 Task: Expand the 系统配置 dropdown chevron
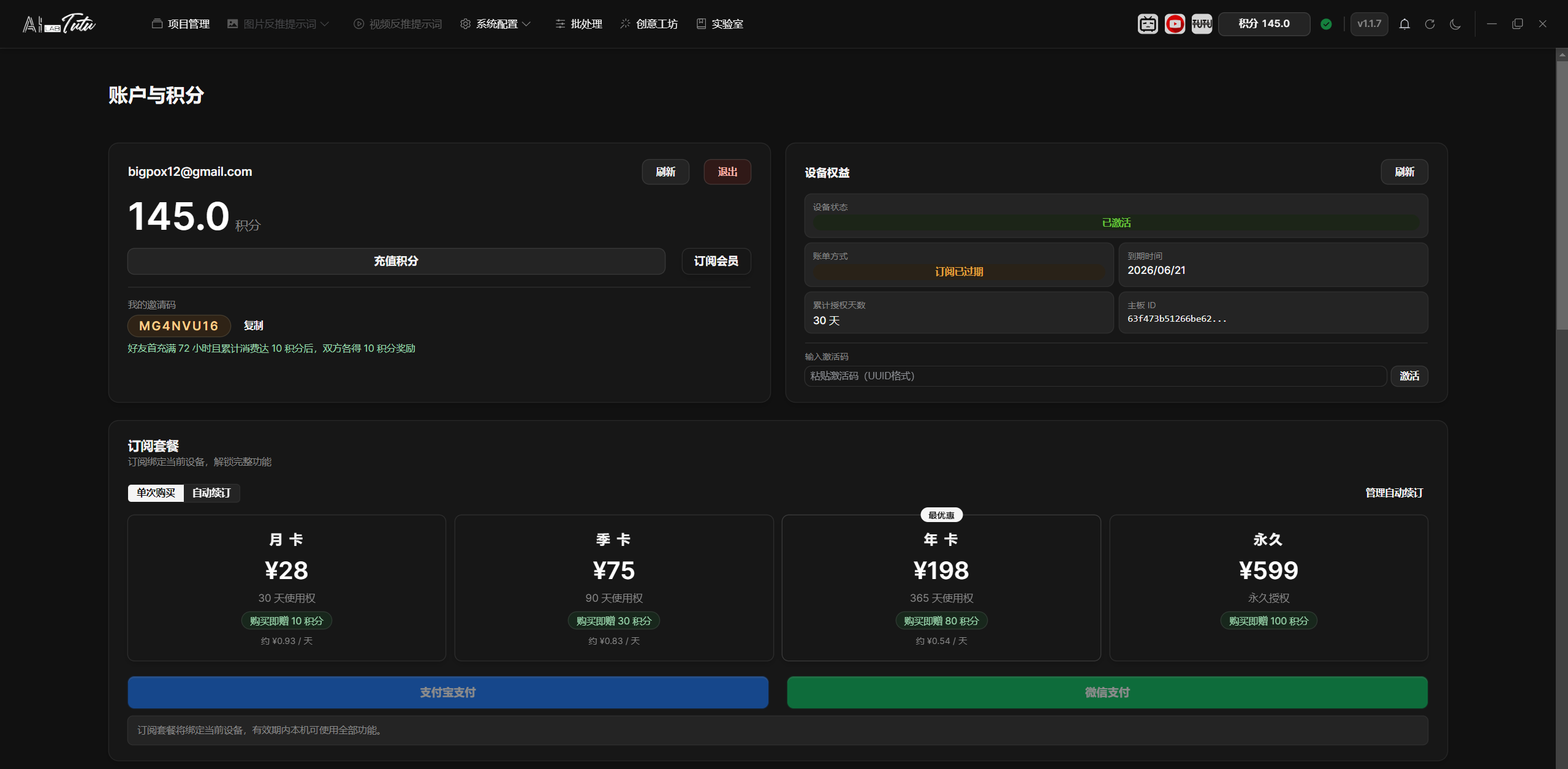coord(526,24)
